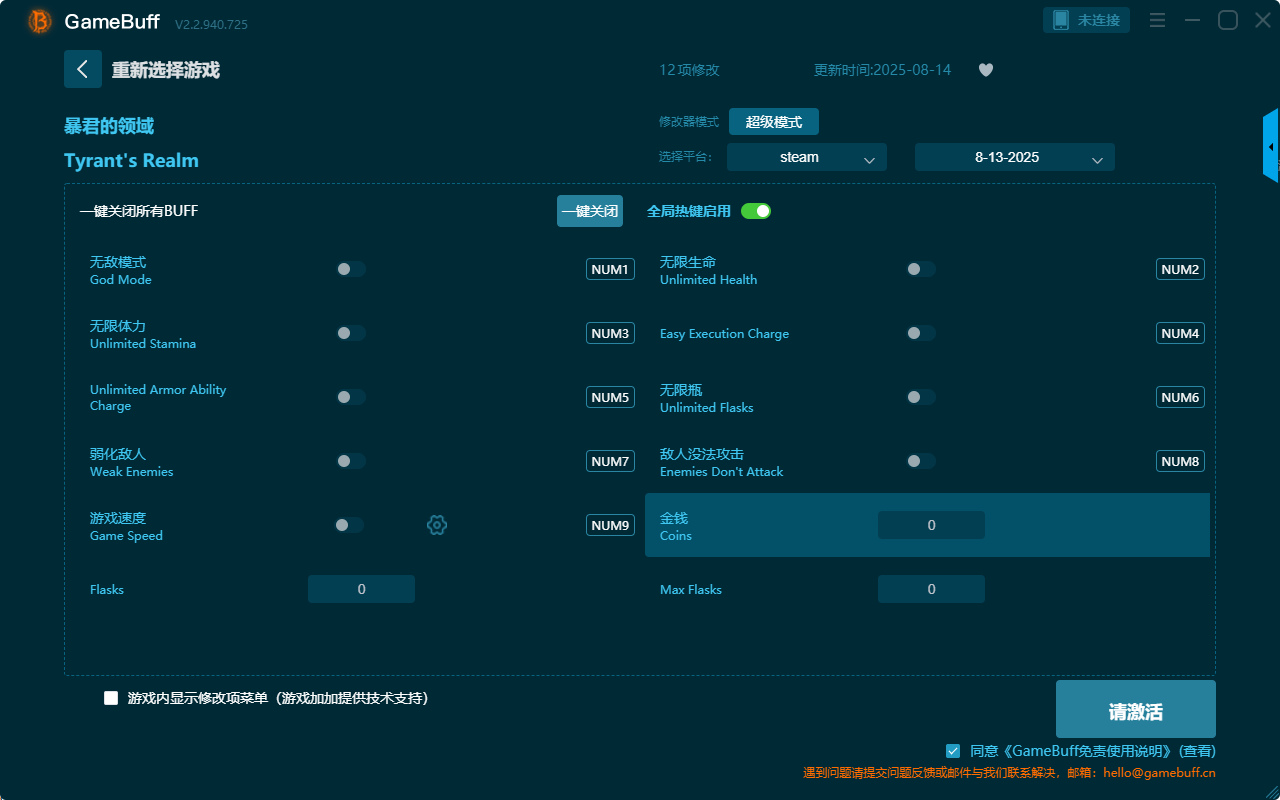Viewport: 1280px width, 800px height.
Task: Click the NUM9 hotkey box
Action: point(610,525)
